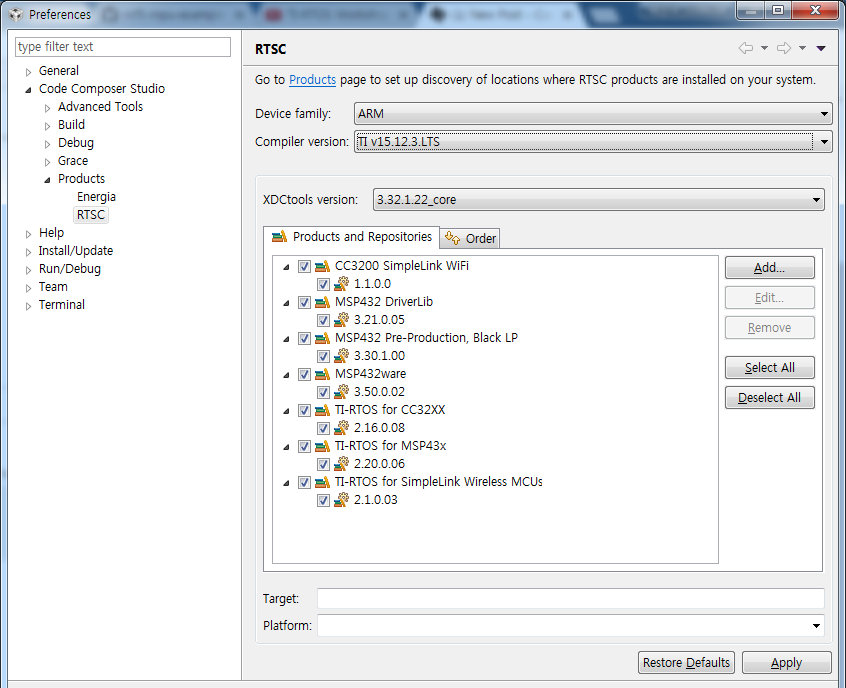Open the XDCtools version dropdown
Image resolution: width=846 pixels, height=688 pixels.
point(598,200)
